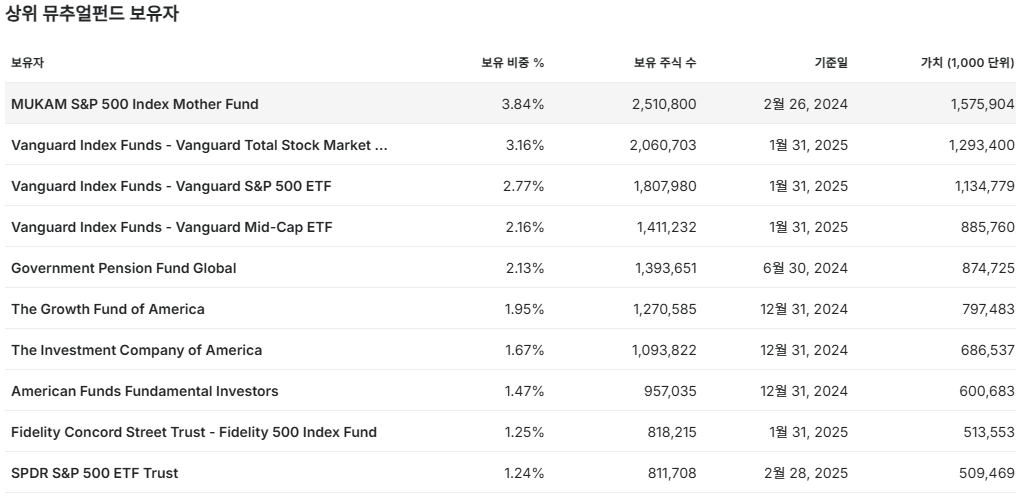This screenshot has width=1021, height=497.
Task: Select the 2.13% holding percentage
Action: coord(525,268)
